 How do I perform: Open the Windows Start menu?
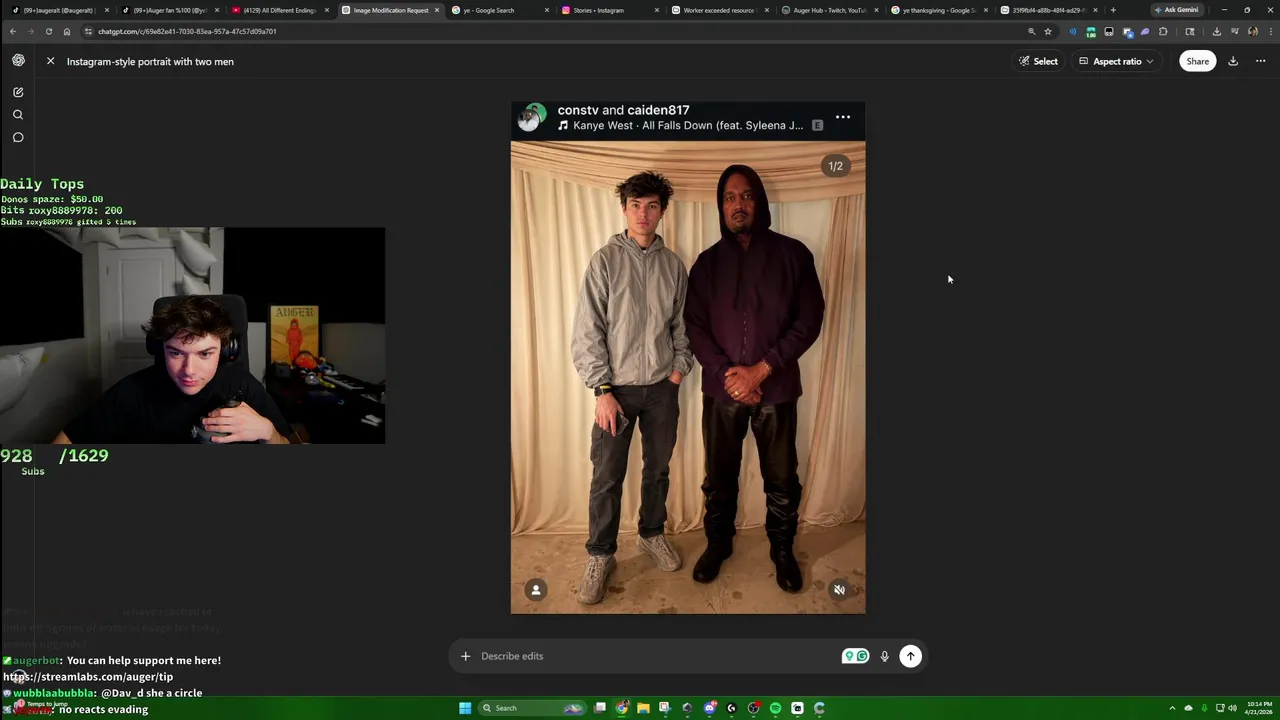pyautogui.click(x=465, y=708)
